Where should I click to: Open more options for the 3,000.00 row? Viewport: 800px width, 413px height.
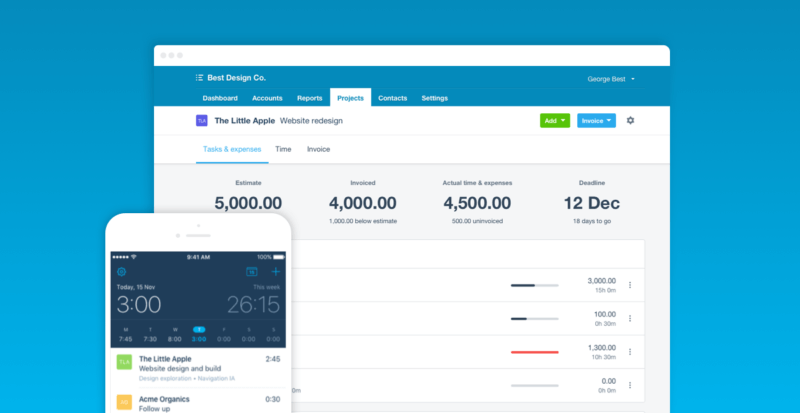630,285
